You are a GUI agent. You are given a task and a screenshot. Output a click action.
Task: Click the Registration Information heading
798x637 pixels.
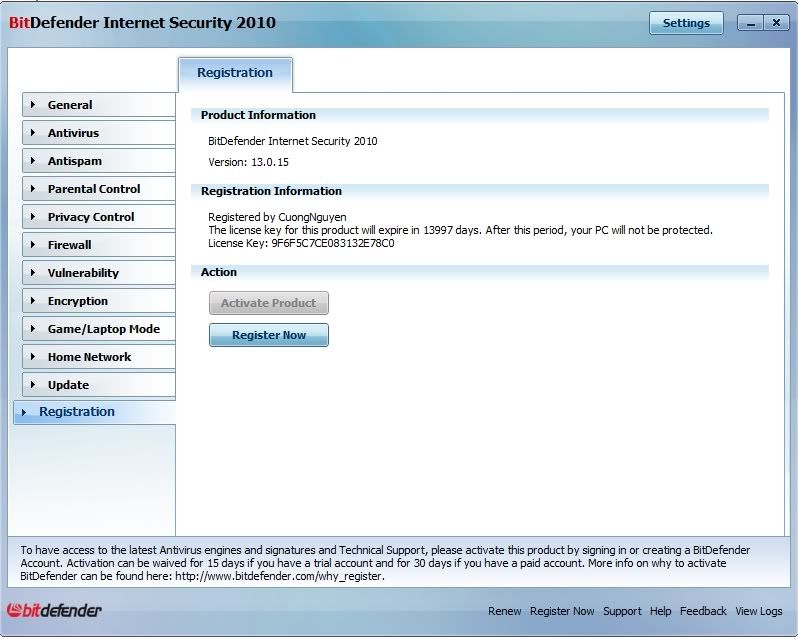pyautogui.click(x=271, y=191)
